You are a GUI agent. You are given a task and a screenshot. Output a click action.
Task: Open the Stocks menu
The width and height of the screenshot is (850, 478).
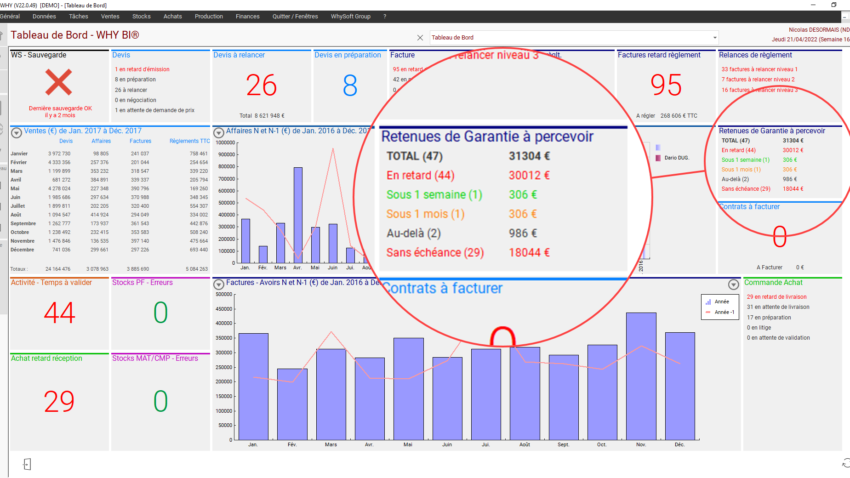pyautogui.click(x=141, y=16)
